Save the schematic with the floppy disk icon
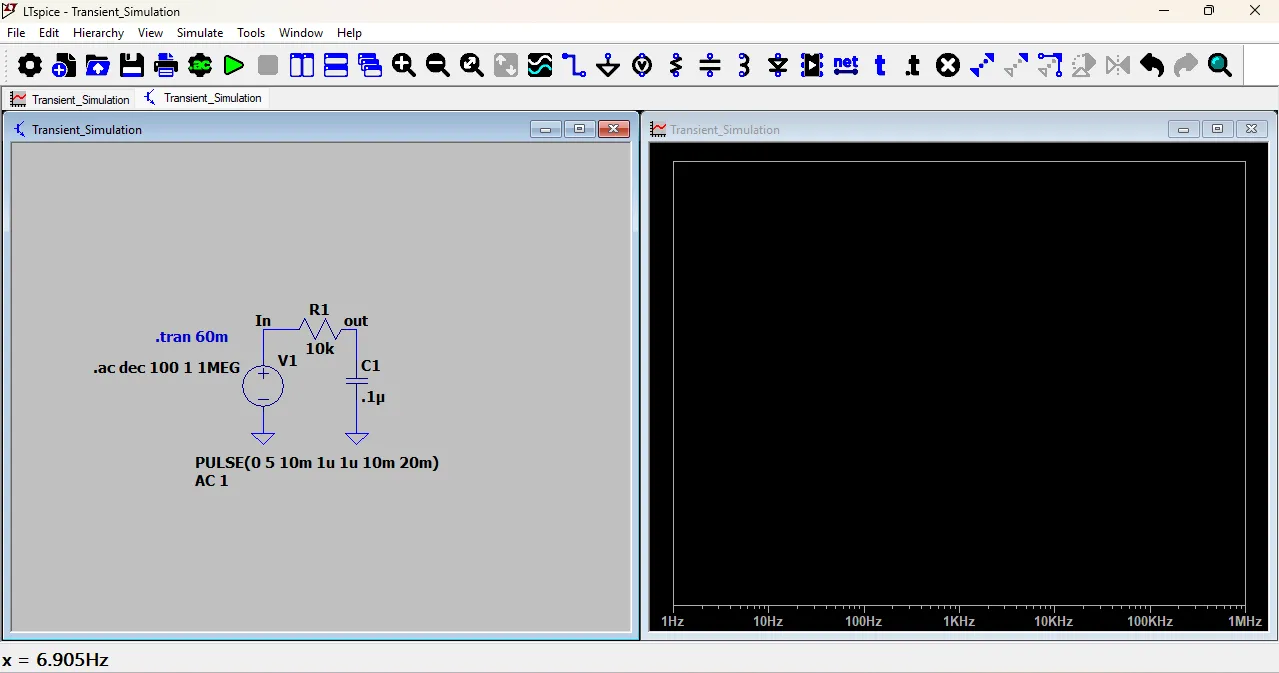The image size is (1279, 673). pyautogui.click(x=132, y=66)
